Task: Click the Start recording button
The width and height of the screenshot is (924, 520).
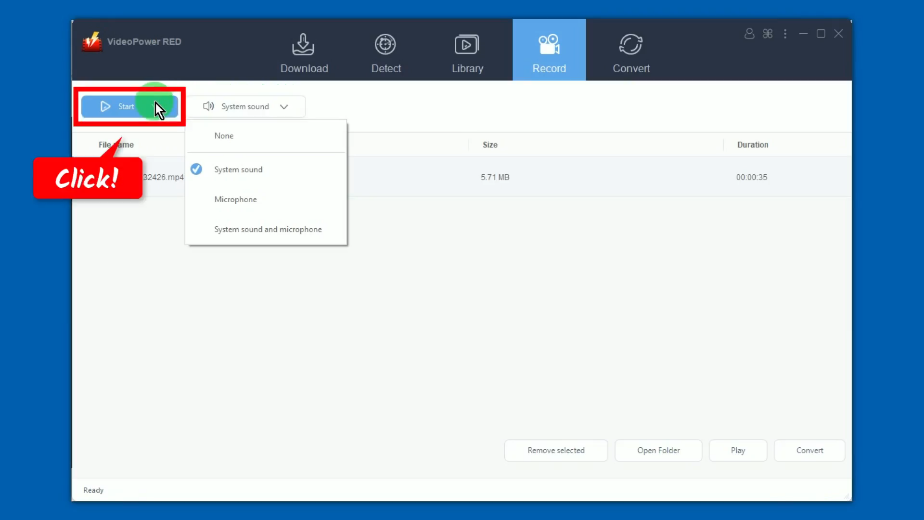Action: (x=129, y=106)
